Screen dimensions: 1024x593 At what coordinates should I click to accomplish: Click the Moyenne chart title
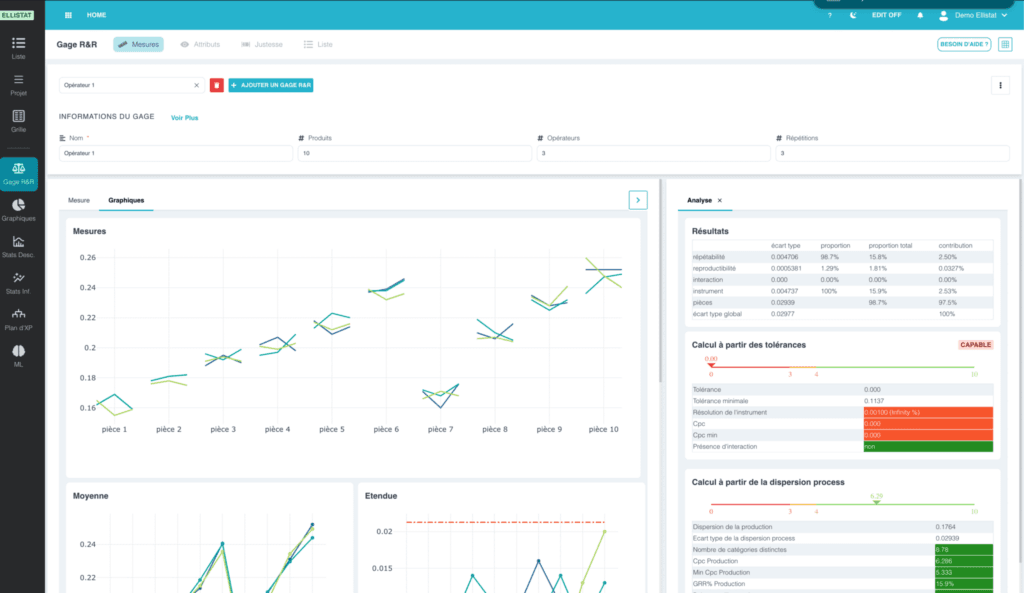(x=91, y=496)
